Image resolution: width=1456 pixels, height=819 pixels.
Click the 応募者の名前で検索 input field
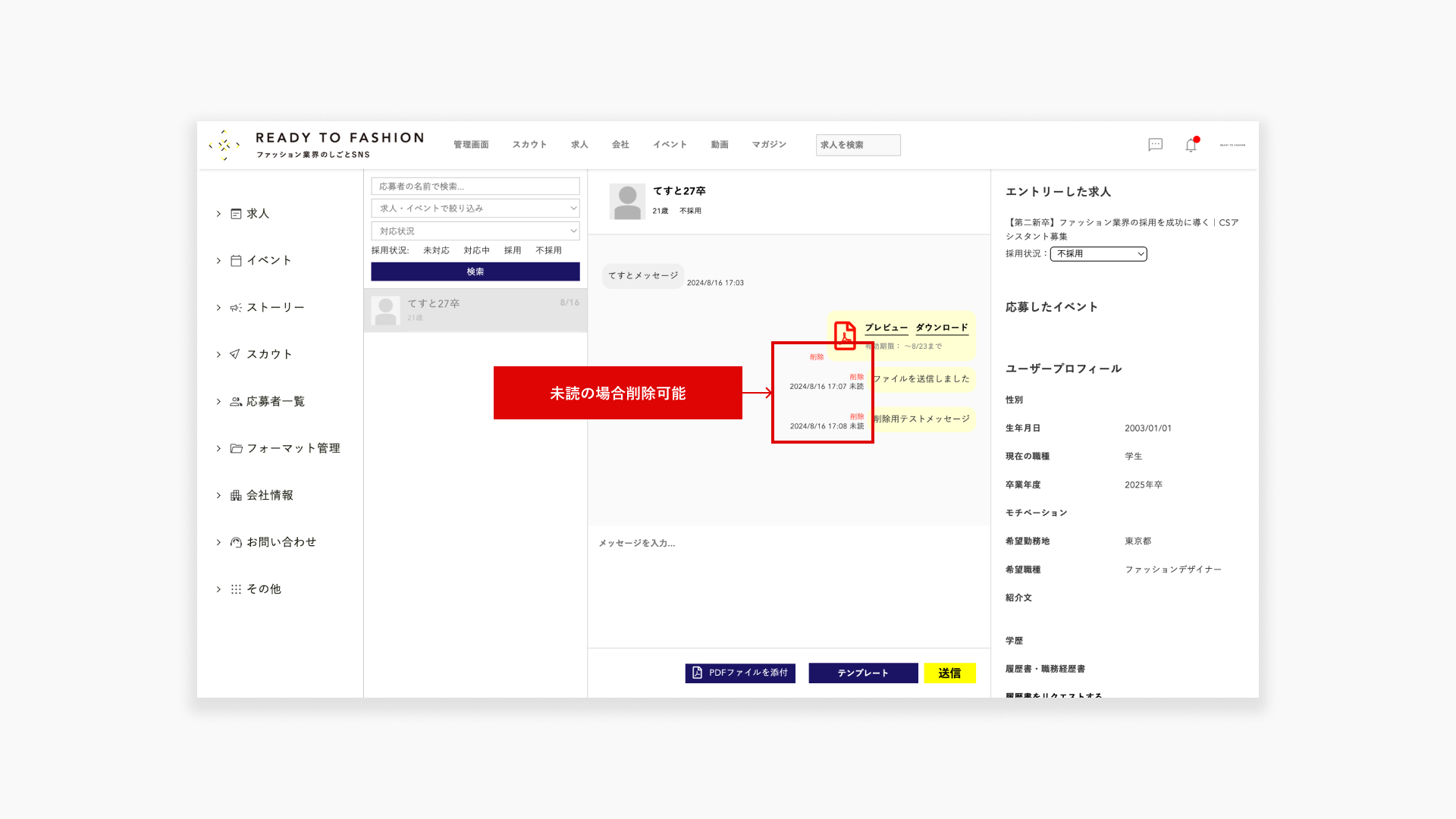click(475, 187)
